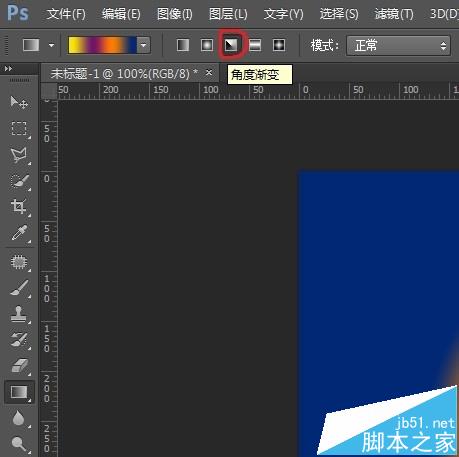459x457 pixels.
Task: Select the Clone Stamp tool
Action: coord(19,314)
